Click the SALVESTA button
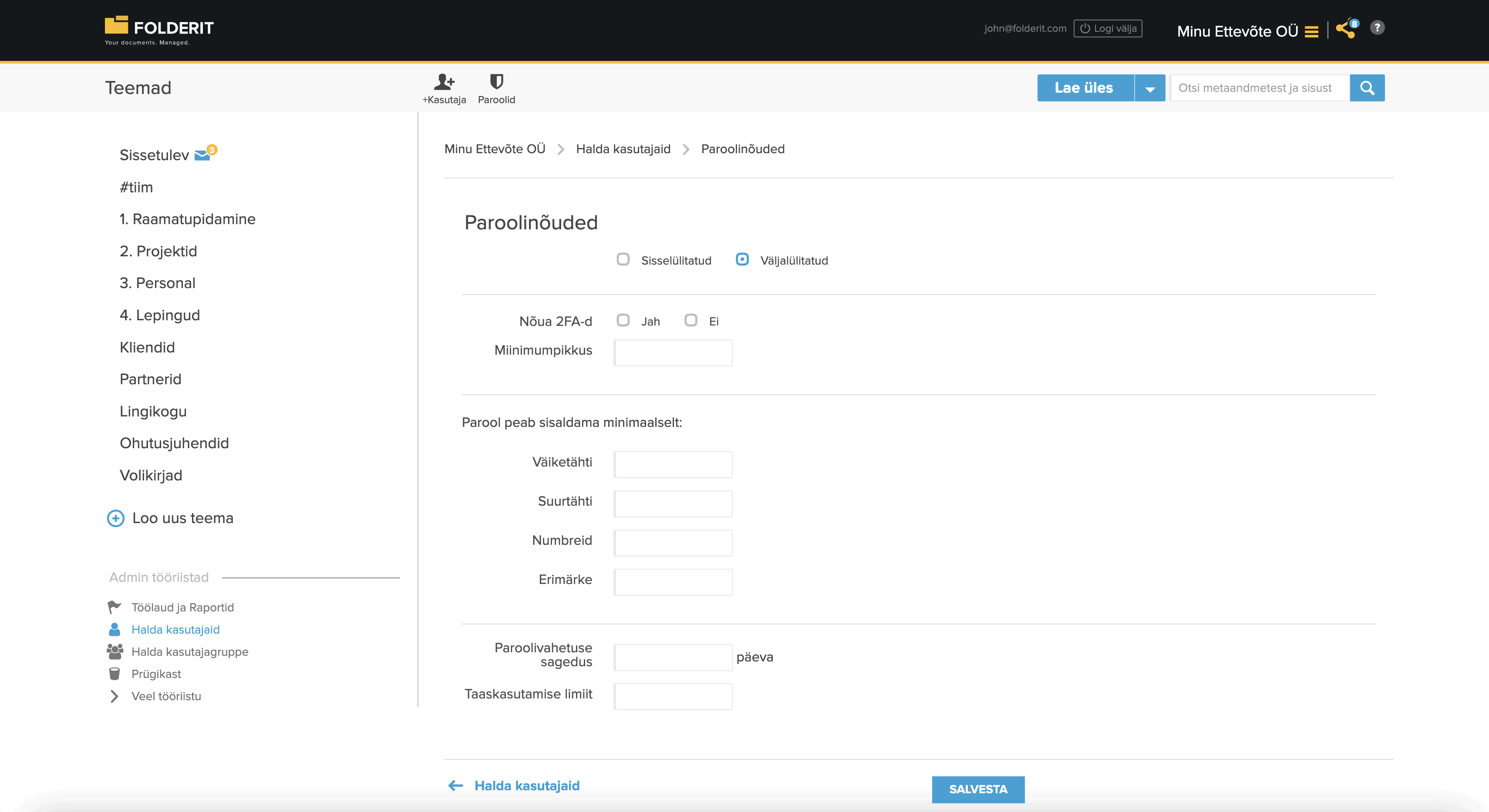 pyautogui.click(x=978, y=789)
